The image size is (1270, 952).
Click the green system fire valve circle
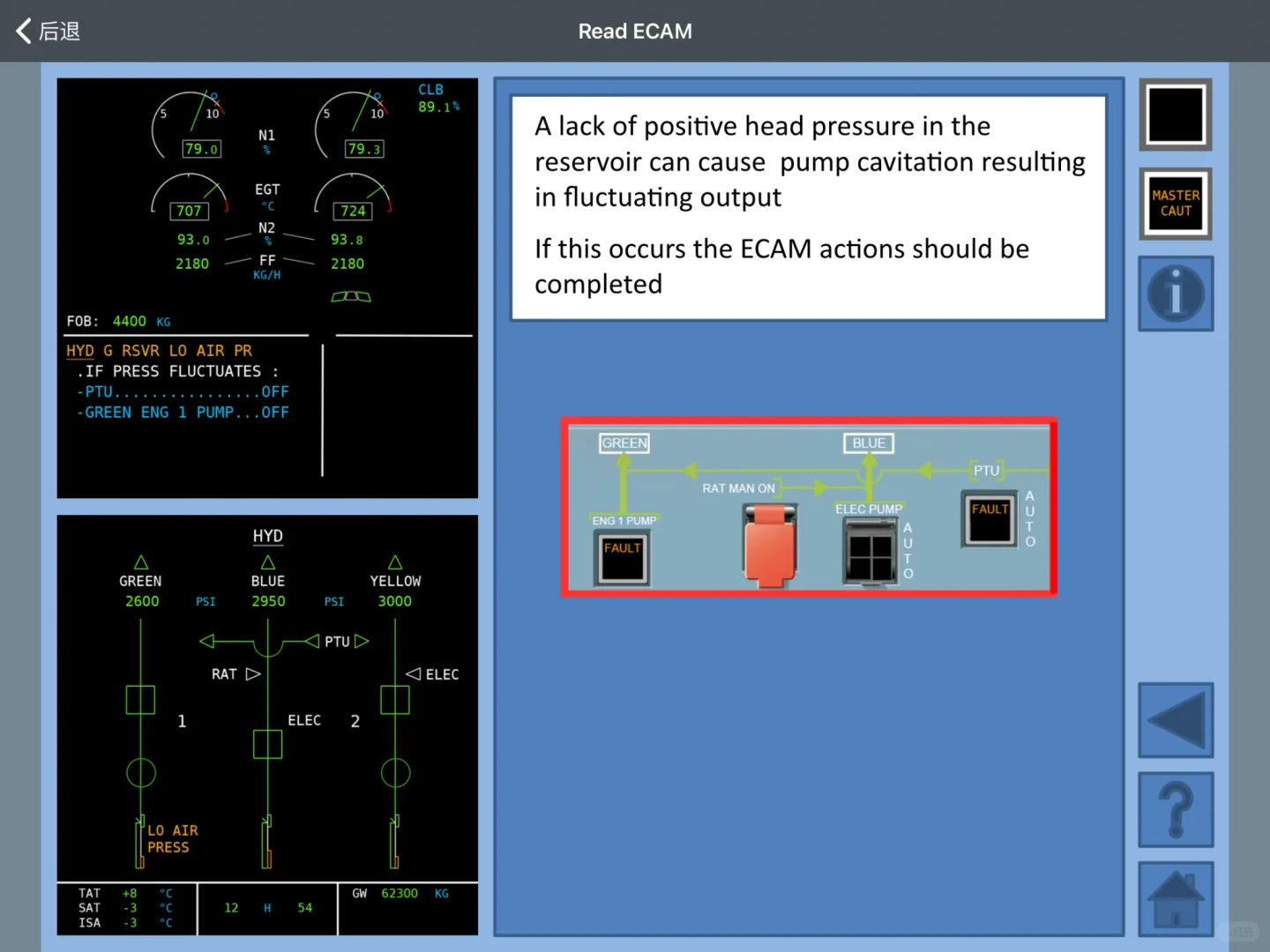(141, 773)
